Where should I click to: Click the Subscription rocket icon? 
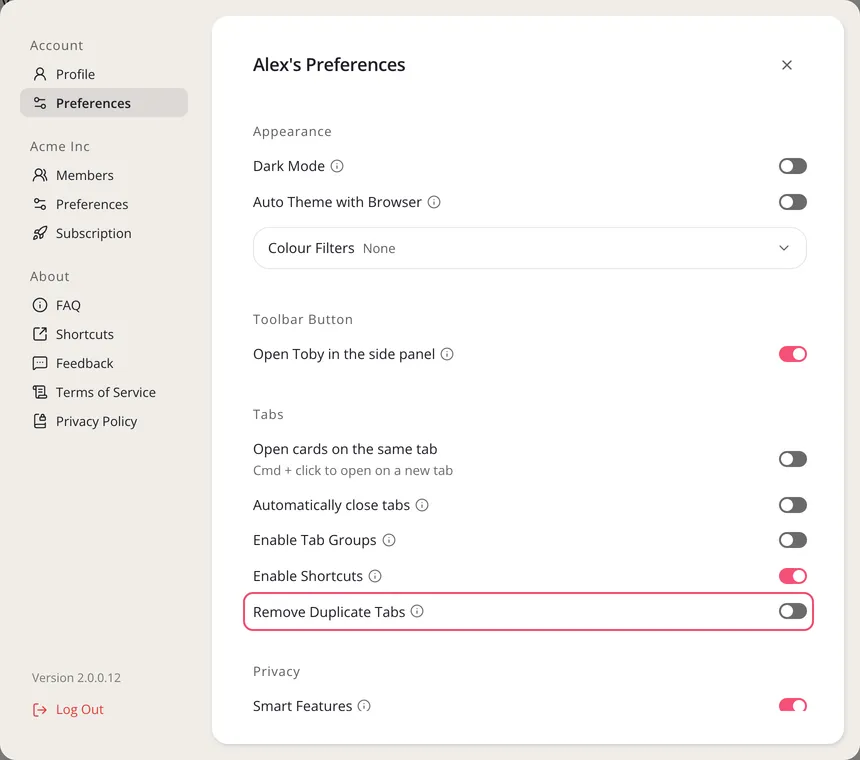click(x=39, y=233)
